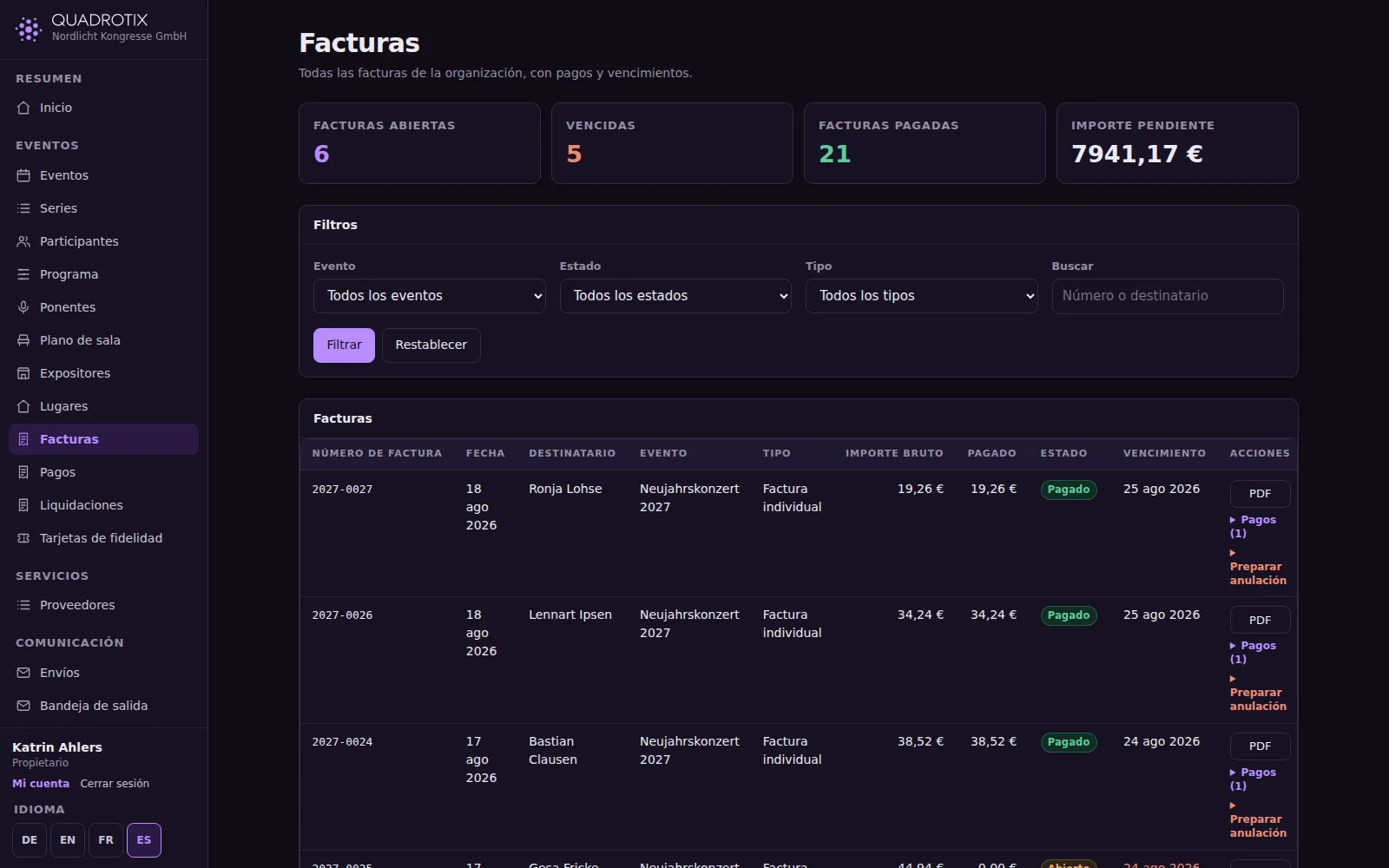This screenshot has height=868, width=1389.
Task: Open the Estado filter dropdown
Action: click(x=675, y=296)
